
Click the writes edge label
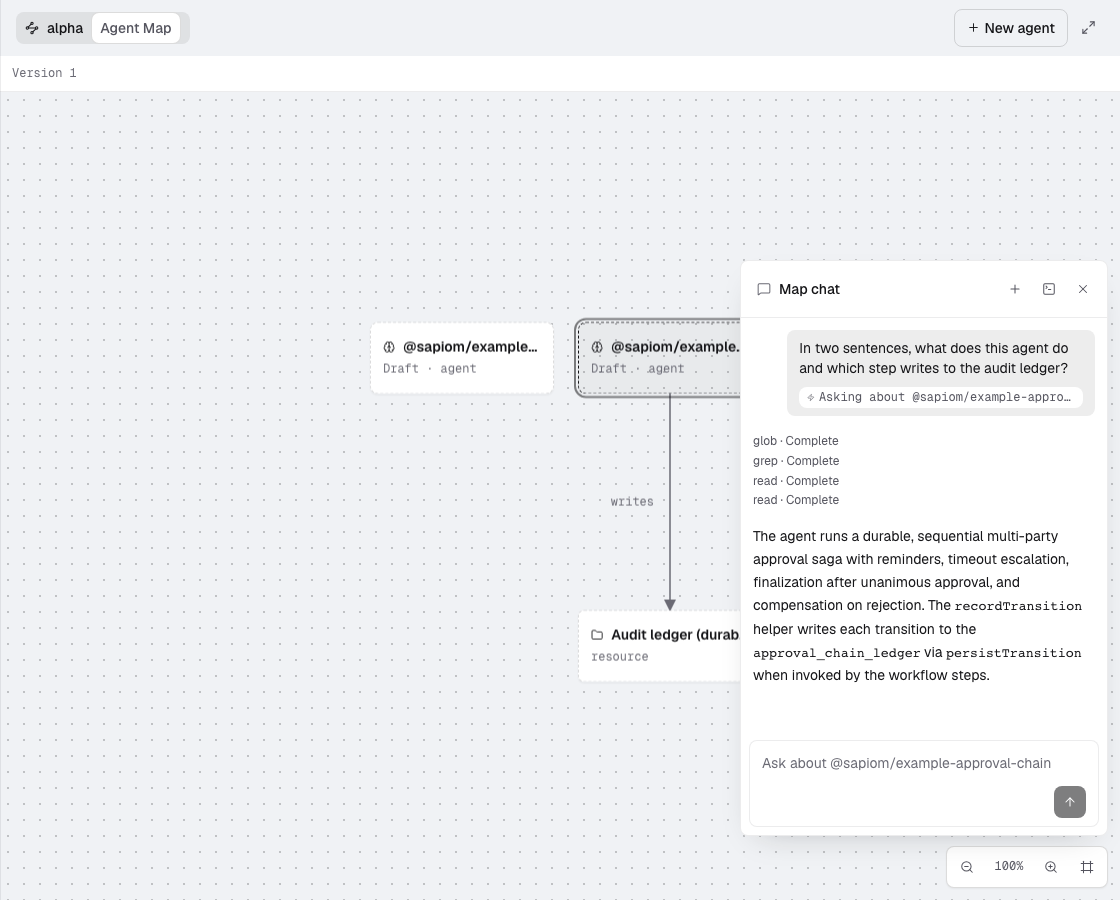point(632,501)
